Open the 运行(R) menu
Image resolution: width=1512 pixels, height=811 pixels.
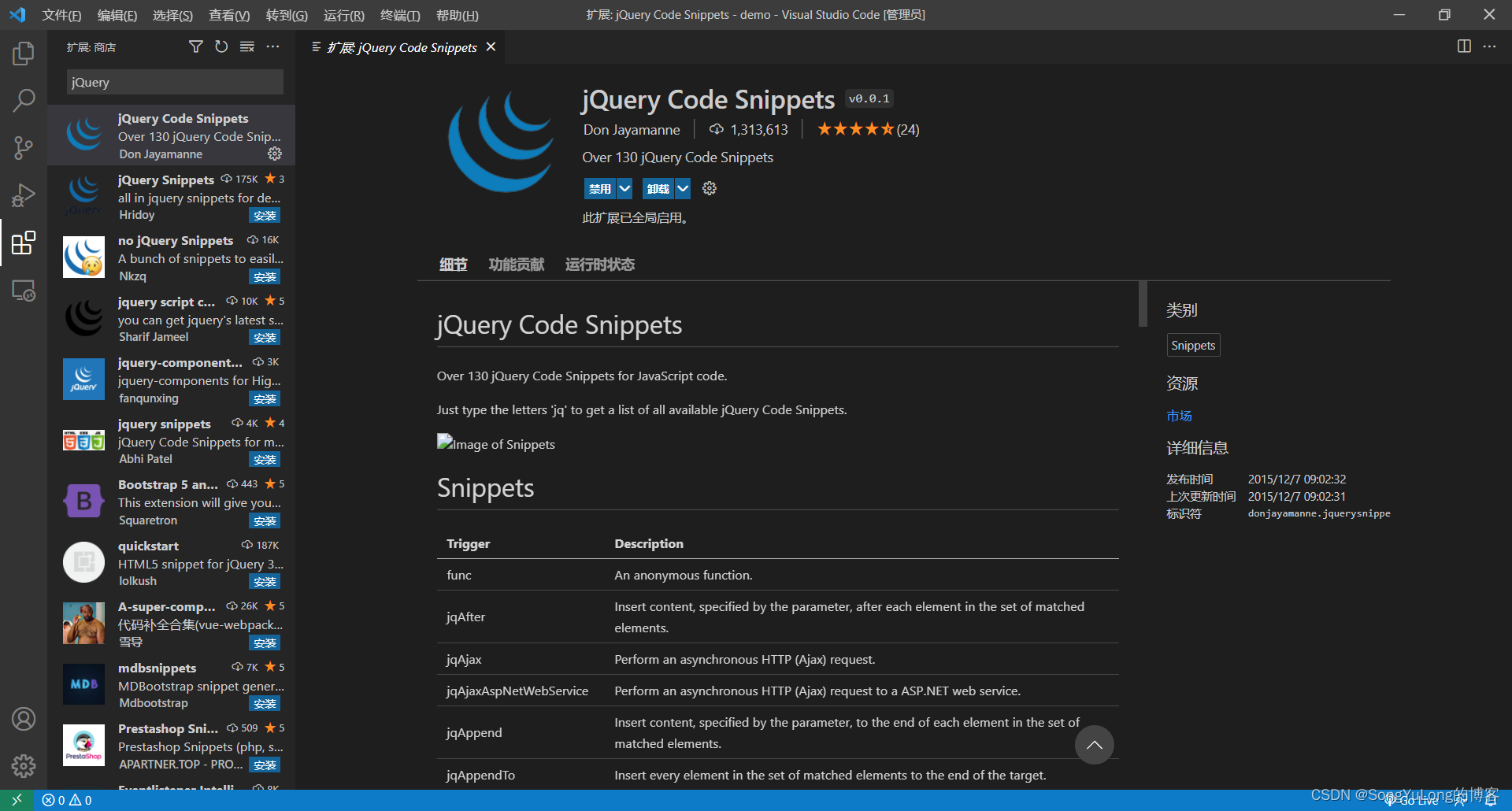(x=344, y=15)
